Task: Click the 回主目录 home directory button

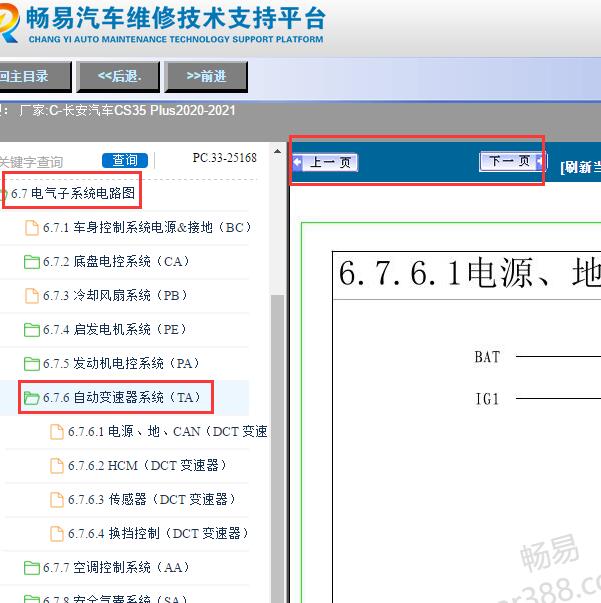Action: coord(35,77)
